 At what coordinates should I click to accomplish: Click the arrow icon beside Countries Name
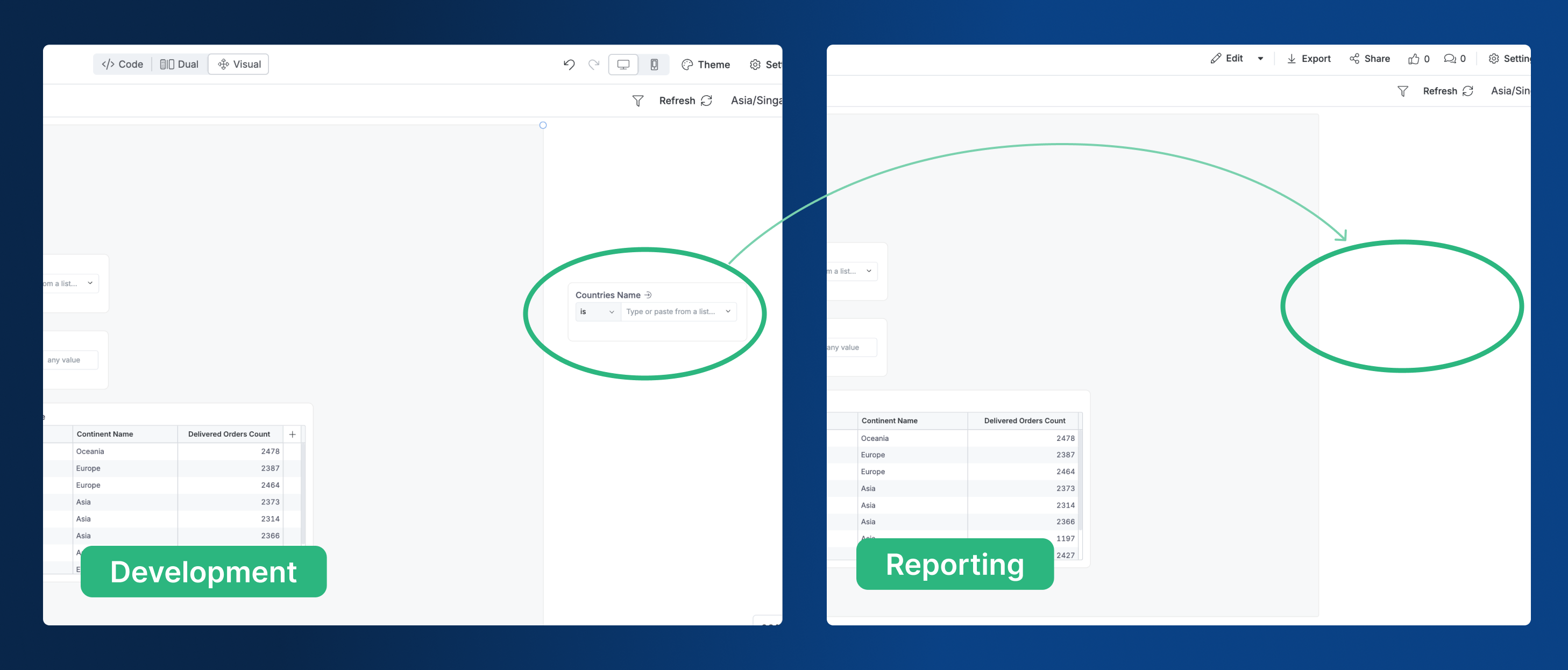point(648,295)
